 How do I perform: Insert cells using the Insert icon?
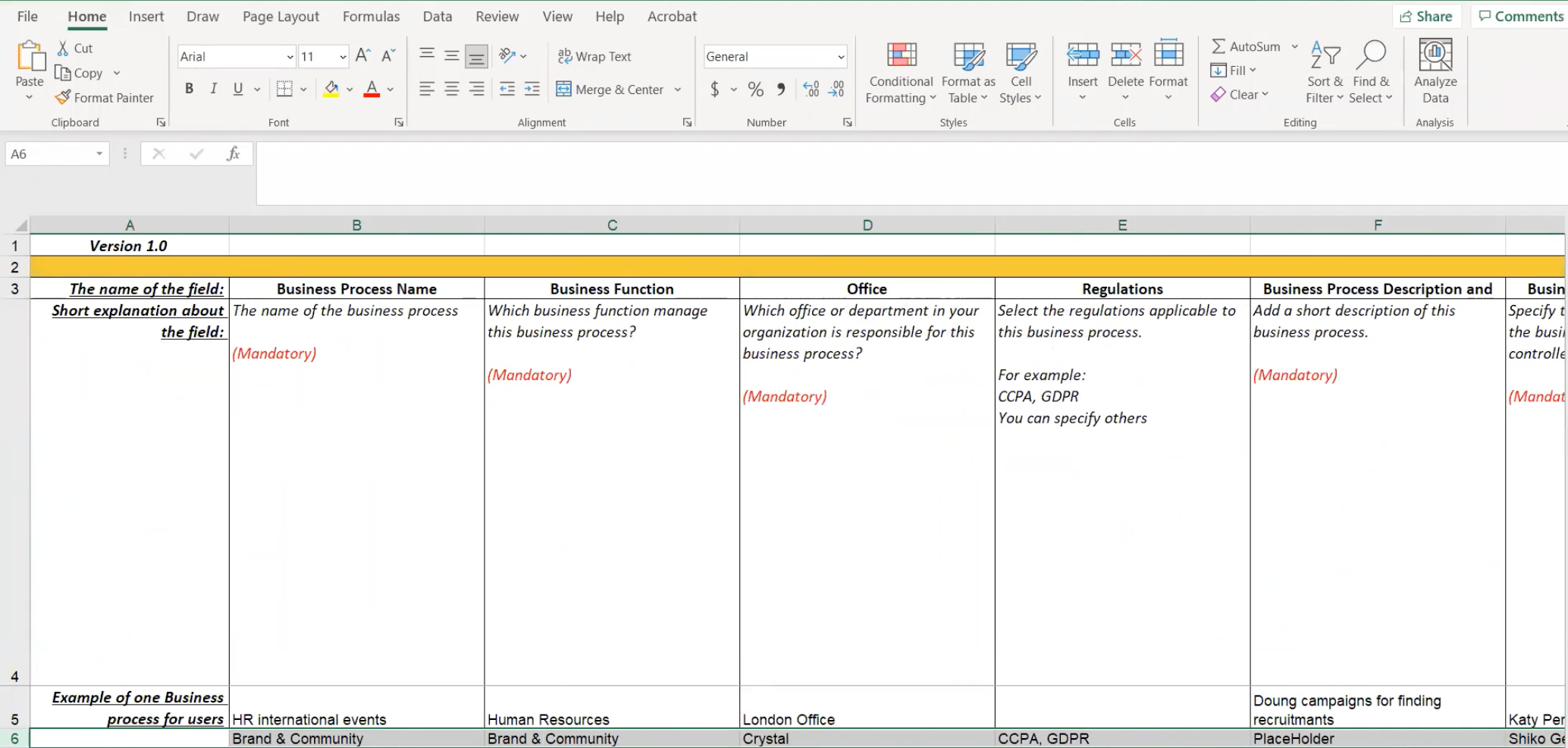coord(1083,55)
